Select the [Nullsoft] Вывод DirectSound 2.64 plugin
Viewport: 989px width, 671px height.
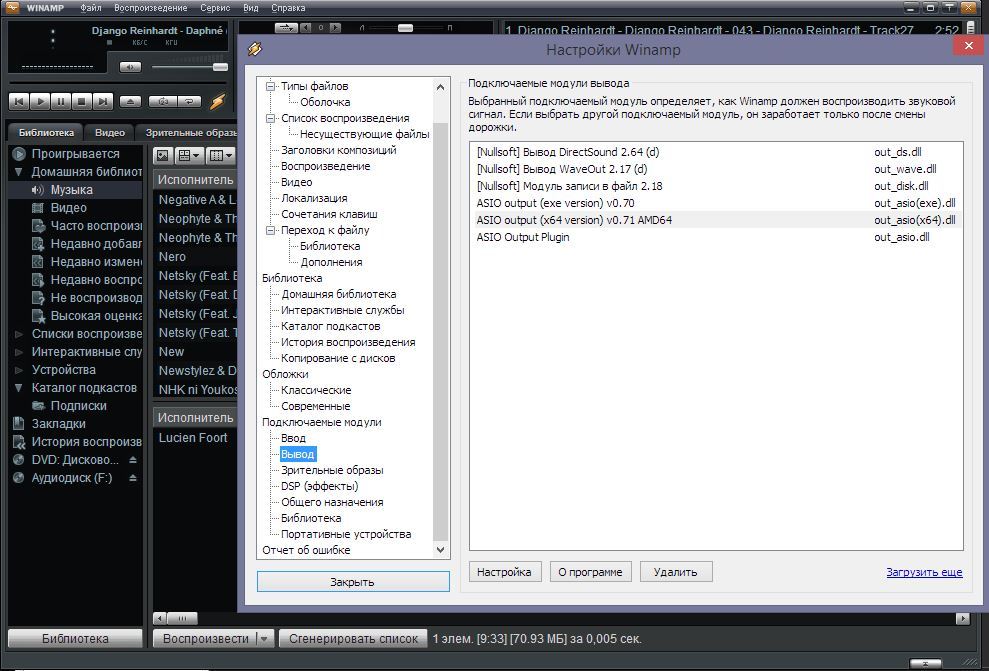coord(716,152)
